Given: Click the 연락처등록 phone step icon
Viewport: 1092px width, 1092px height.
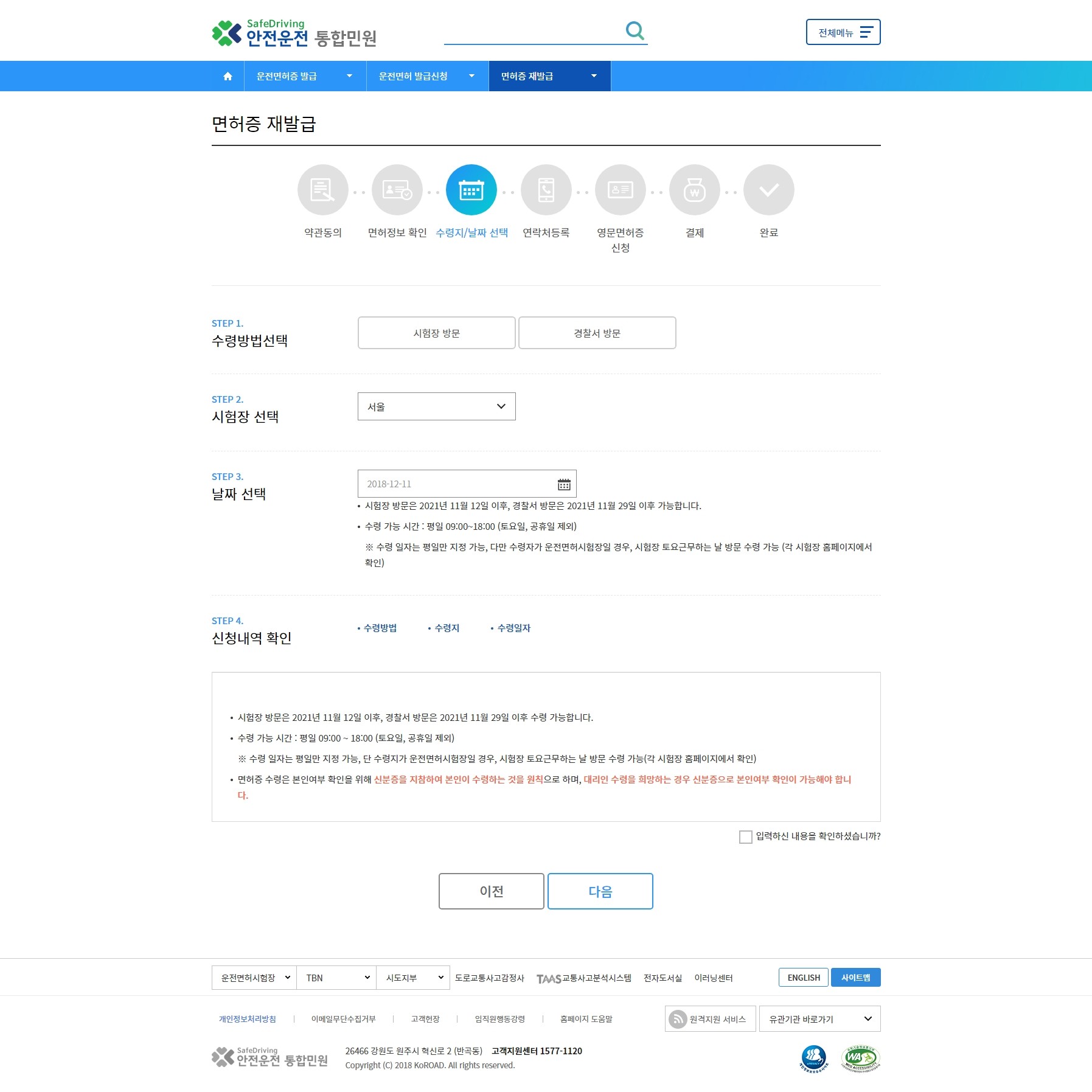Looking at the screenshot, I should 546,190.
